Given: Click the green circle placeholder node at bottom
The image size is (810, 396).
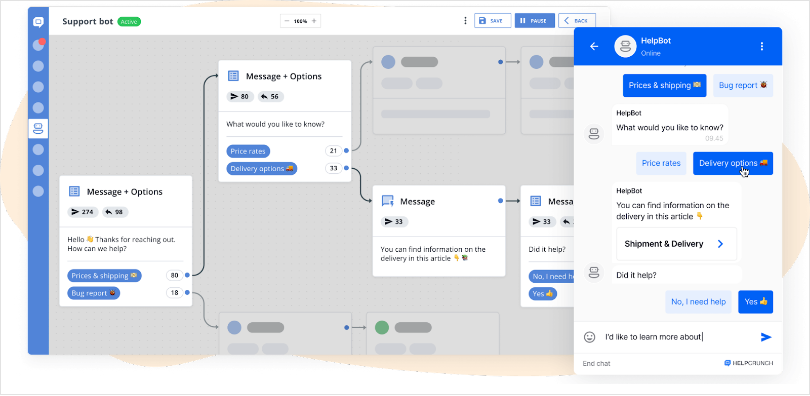Looking at the screenshot, I should pos(382,327).
